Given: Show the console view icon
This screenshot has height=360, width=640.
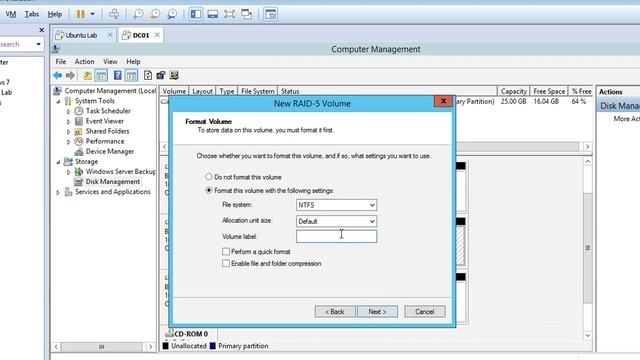Looking at the screenshot, I should (270, 14).
